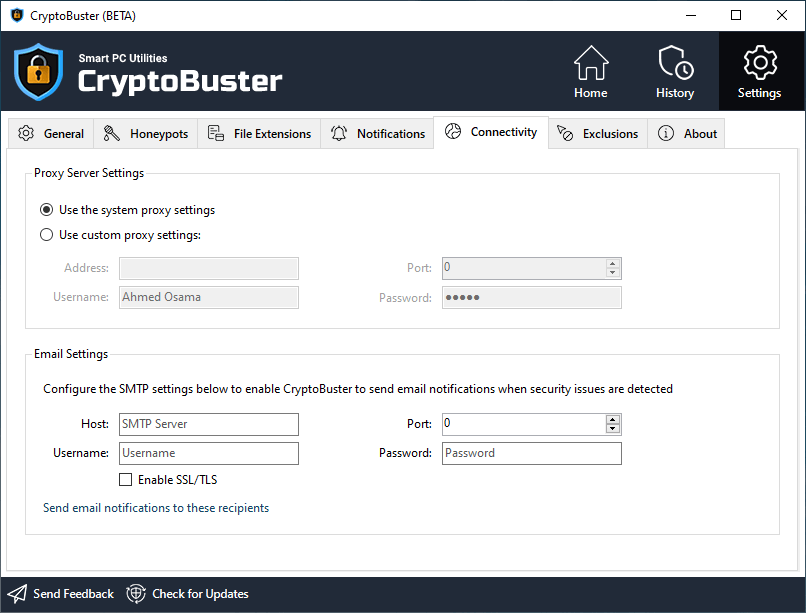Click the SMTP Server host field
Image resolution: width=806 pixels, height=613 pixels.
(209, 424)
